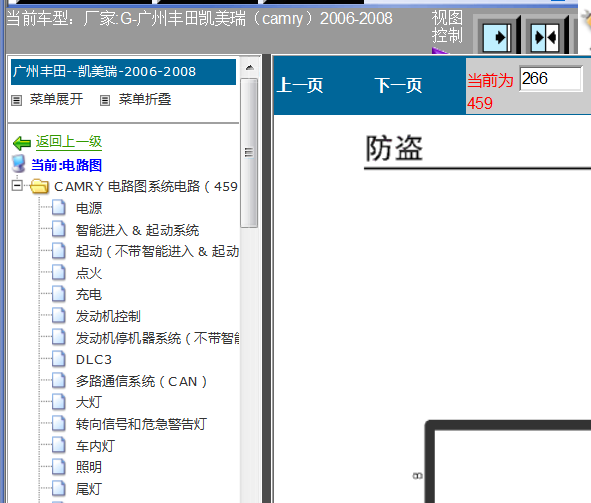591x503 pixels.
Task: Click the 当前:电路图 label
Action: pos(66,165)
